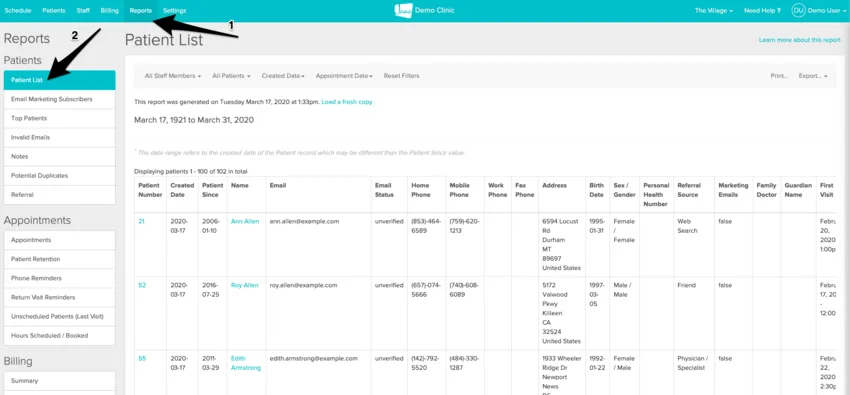This screenshot has width=850, height=395.
Task: Click the DU user avatar icon
Action: pyautogui.click(x=798, y=10)
